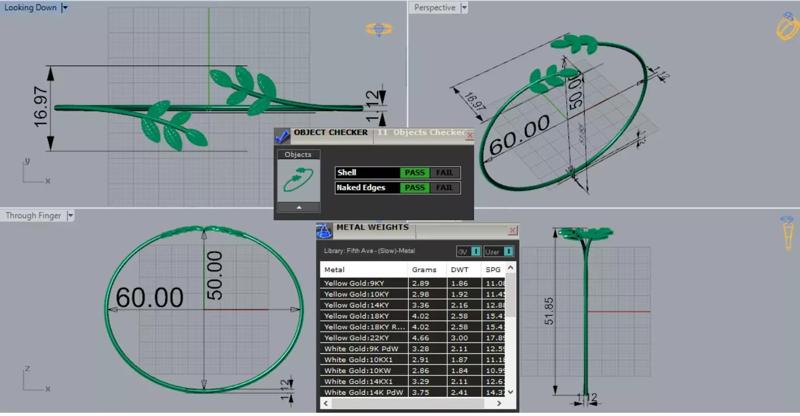Select the White Gold:14KX1 row

[413, 381]
